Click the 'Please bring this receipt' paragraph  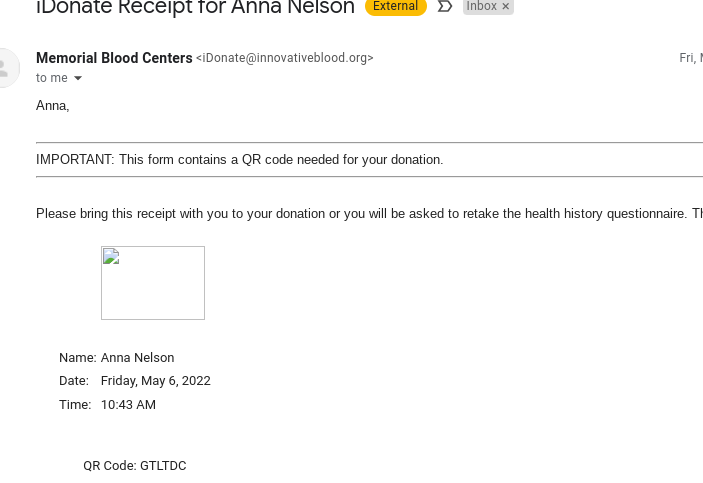pyautogui.click(x=360, y=213)
